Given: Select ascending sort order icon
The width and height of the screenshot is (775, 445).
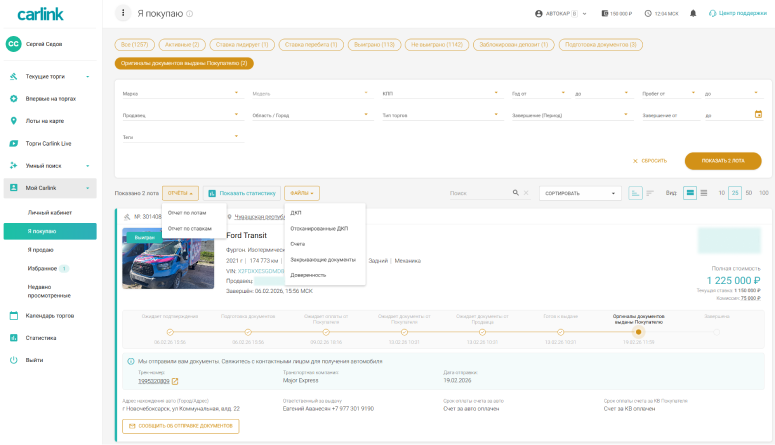Looking at the screenshot, I should pos(636,192).
